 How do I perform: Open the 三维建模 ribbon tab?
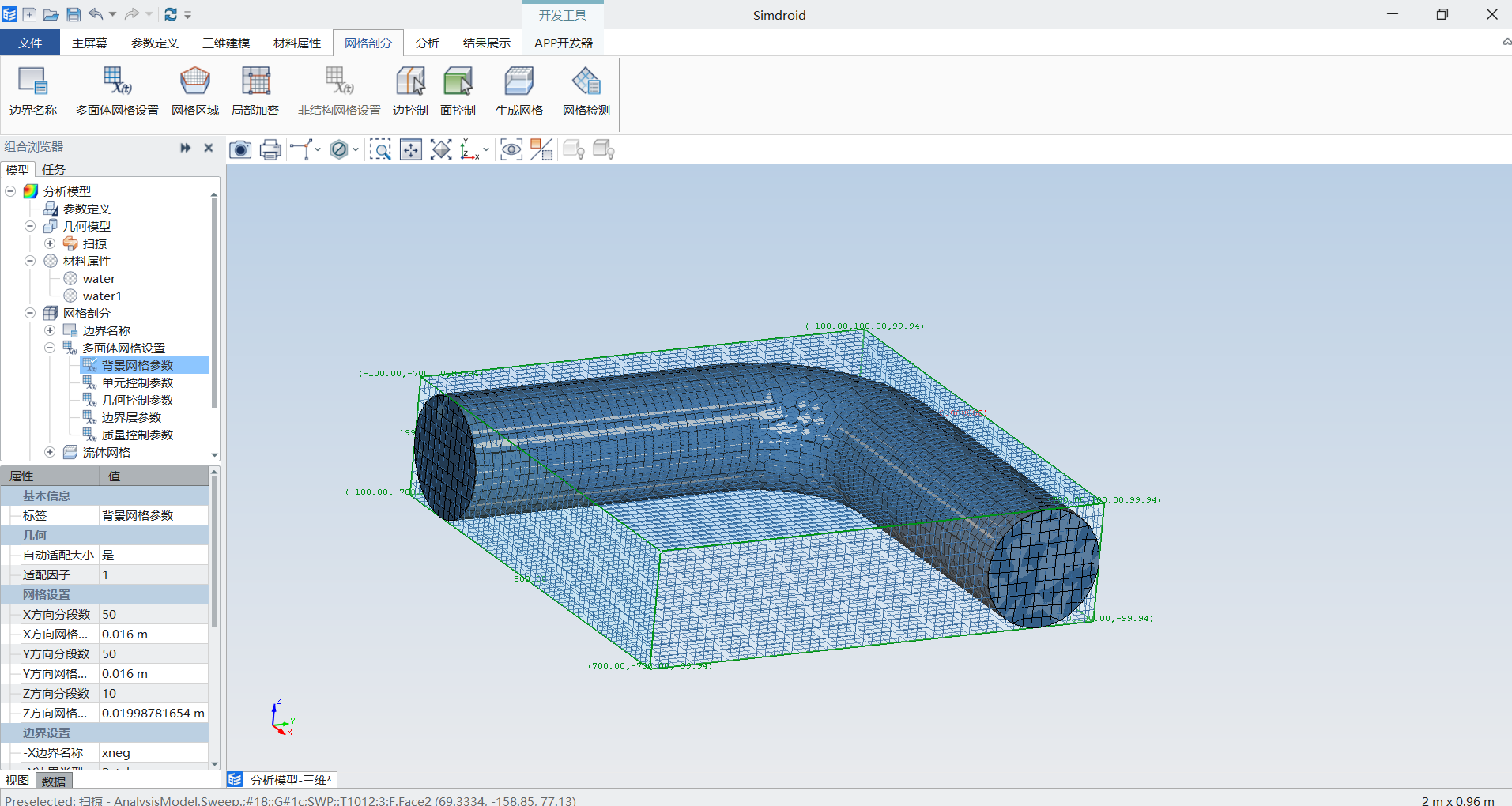click(225, 43)
